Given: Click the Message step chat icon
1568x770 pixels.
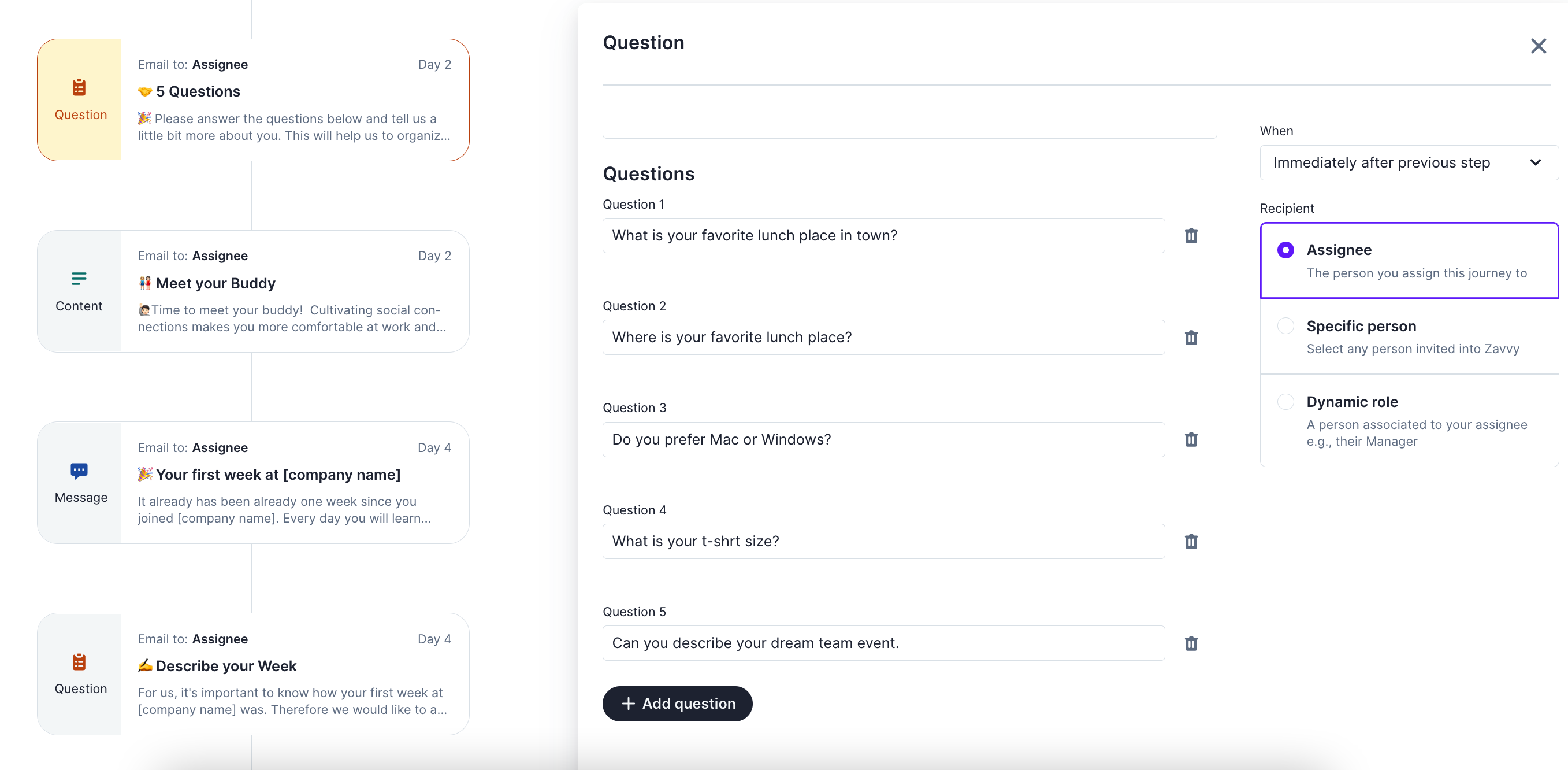Looking at the screenshot, I should click(79, 471).
